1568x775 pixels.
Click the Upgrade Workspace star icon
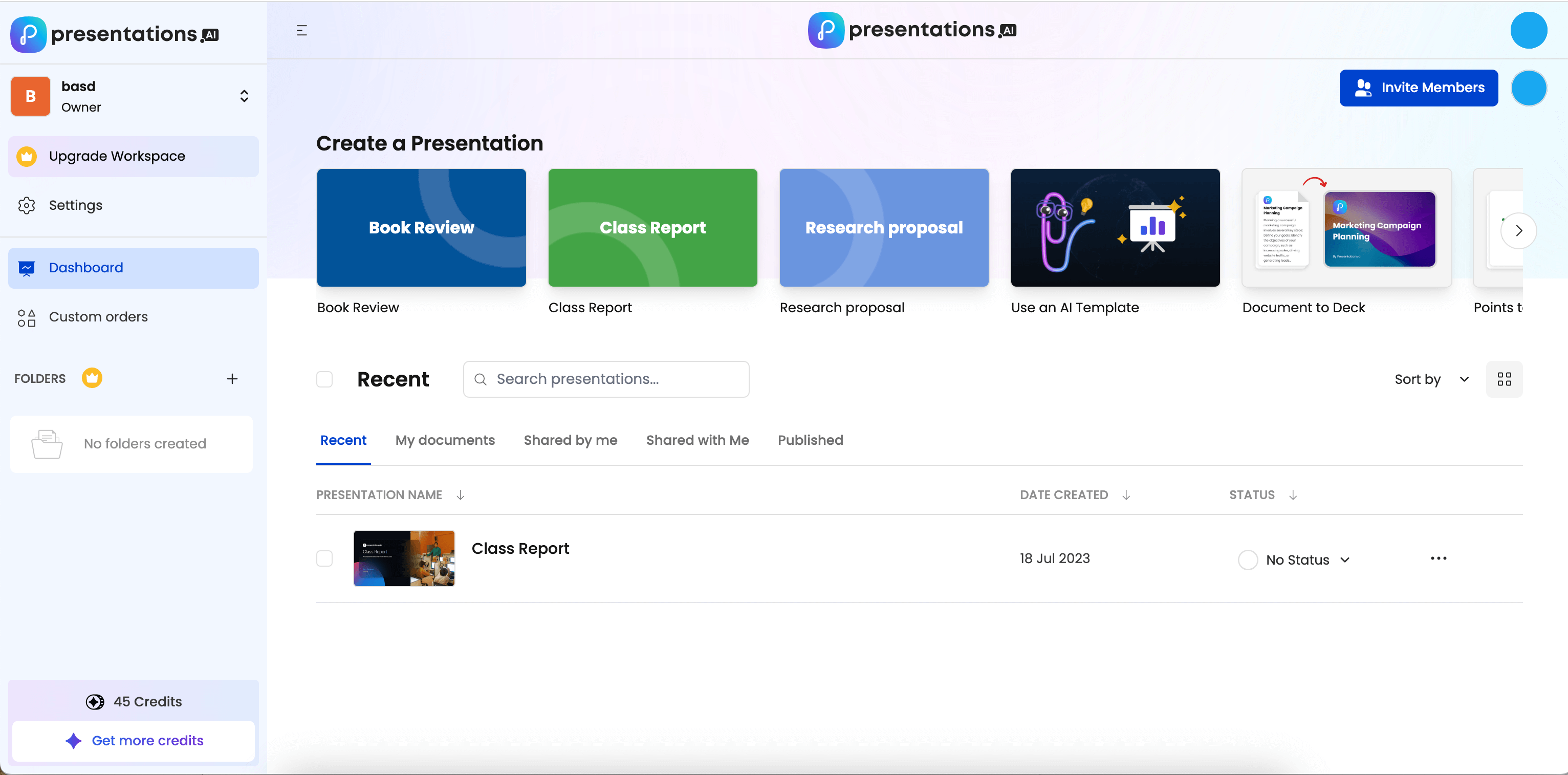27,155
